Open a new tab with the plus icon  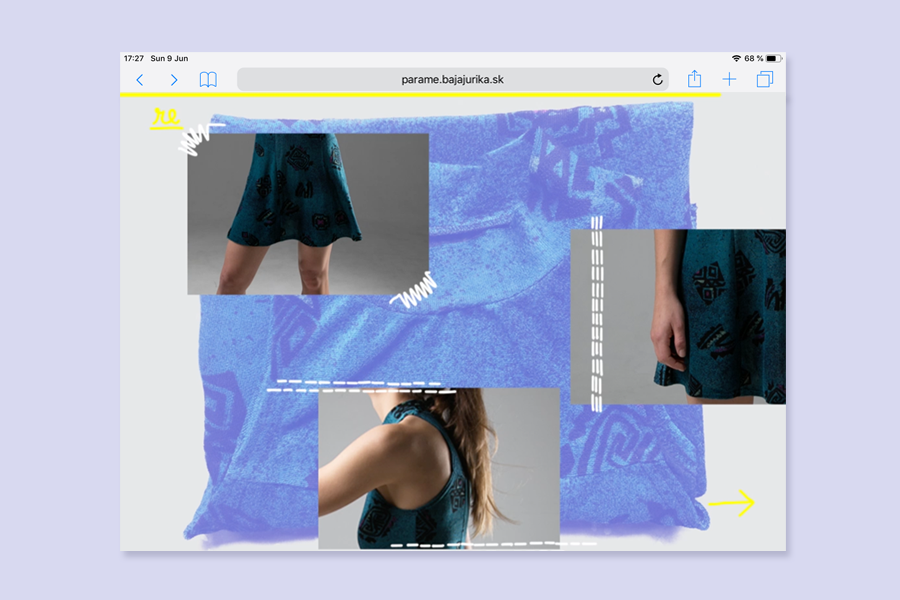[x=729, y=80]
